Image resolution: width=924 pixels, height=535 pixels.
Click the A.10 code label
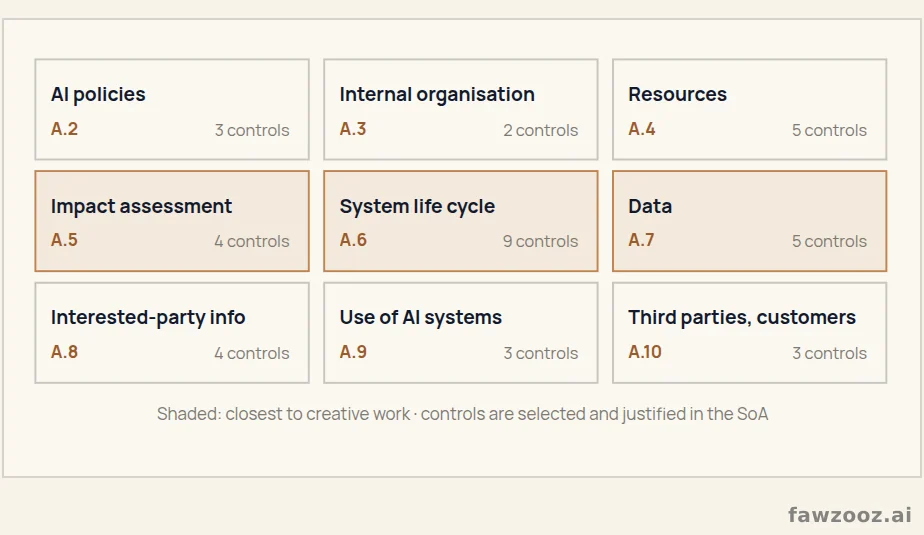[645, 352]
